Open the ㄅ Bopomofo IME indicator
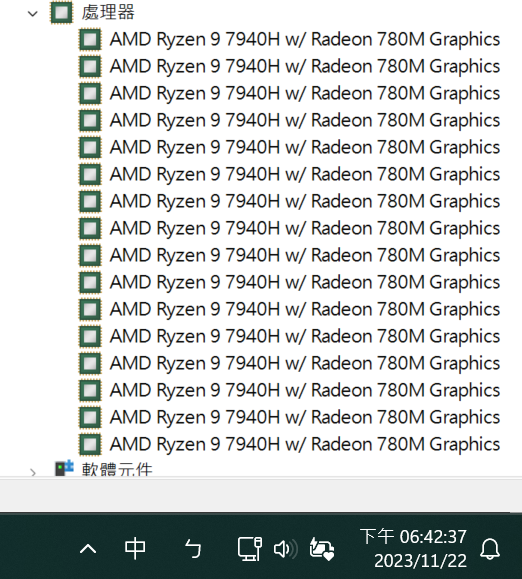 point(193,549)
